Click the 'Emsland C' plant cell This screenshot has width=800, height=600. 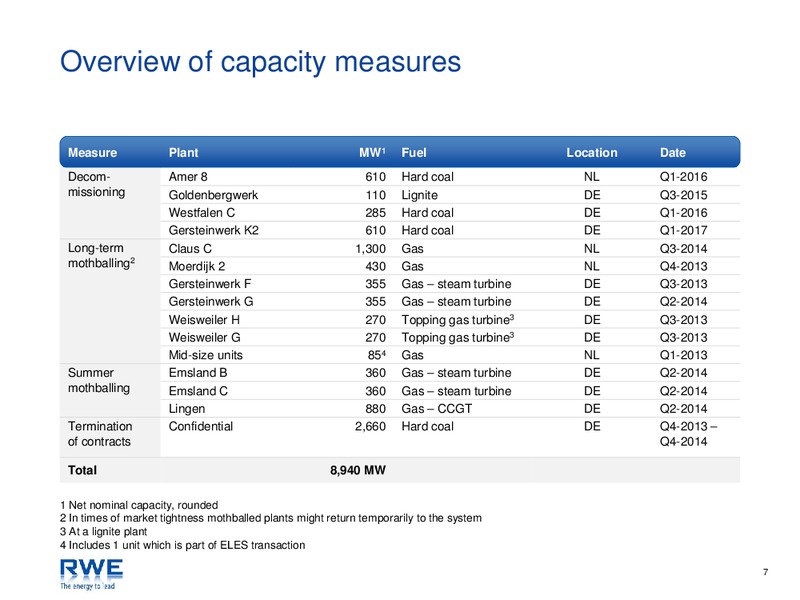click(x=198, y=391)
